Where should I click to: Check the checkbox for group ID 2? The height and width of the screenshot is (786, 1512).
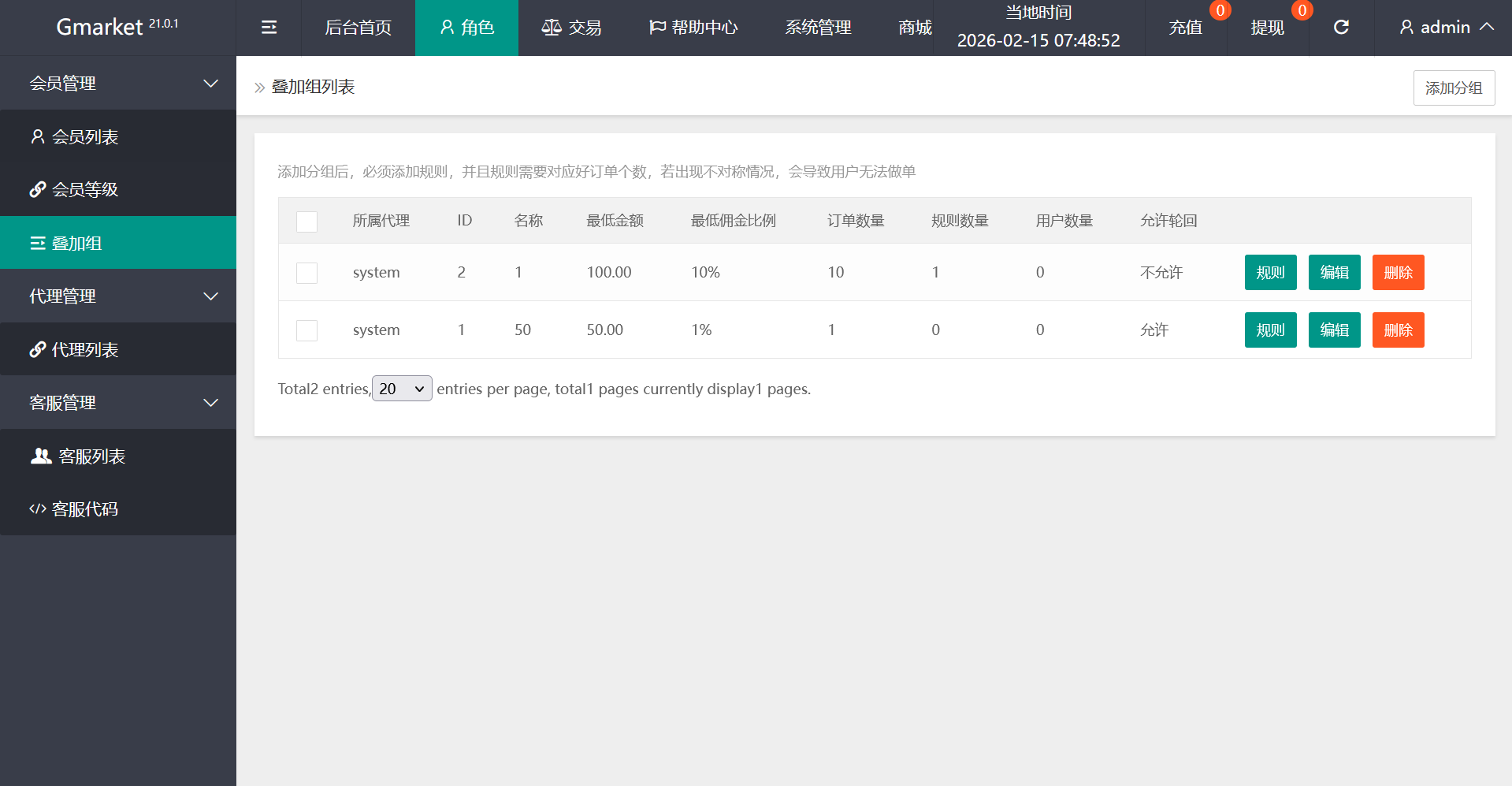point(306,273)
